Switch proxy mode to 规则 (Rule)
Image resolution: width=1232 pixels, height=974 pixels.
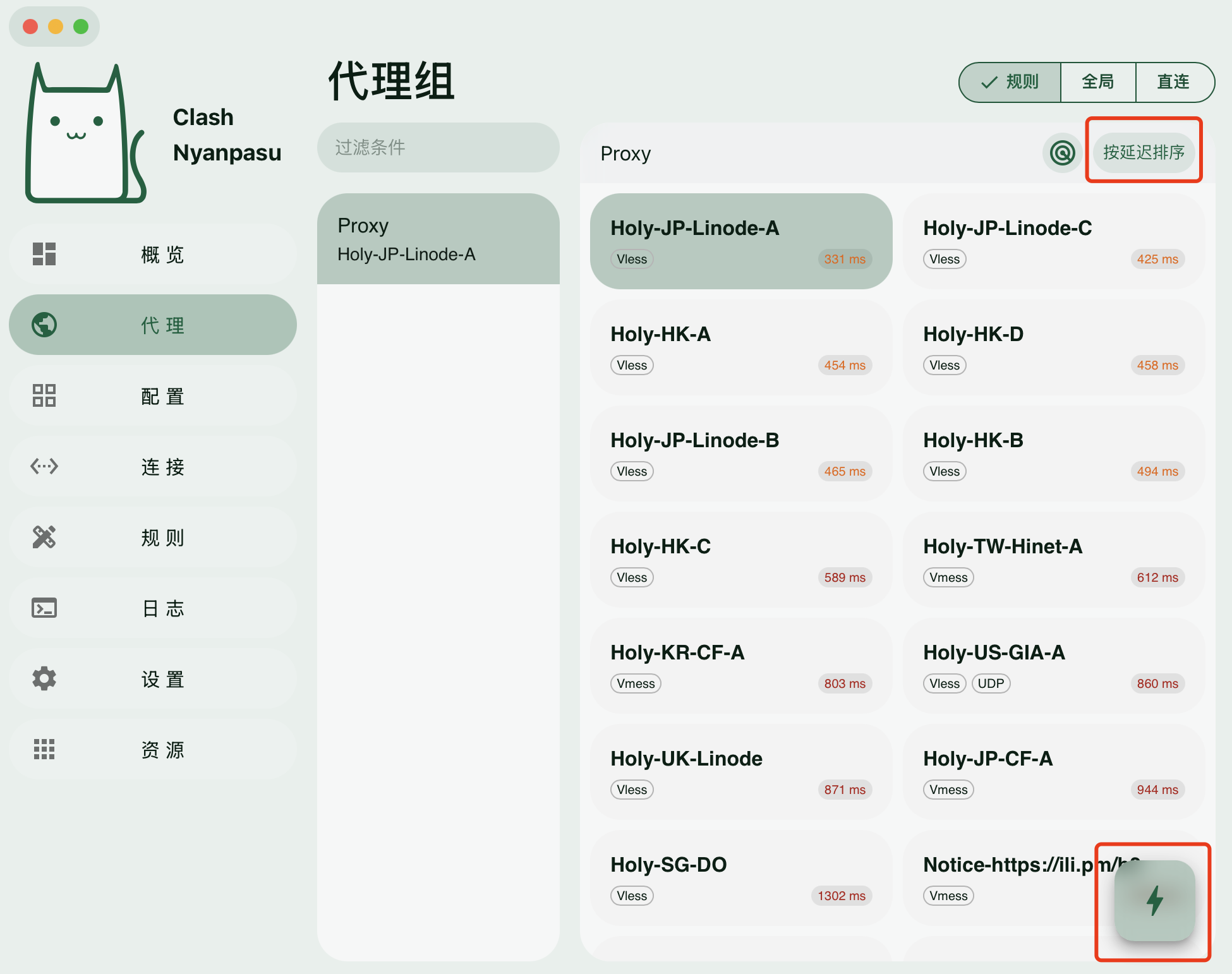1010,82
